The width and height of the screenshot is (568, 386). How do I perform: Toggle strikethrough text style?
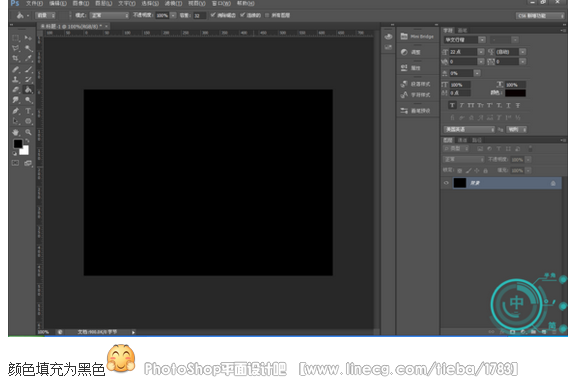pyautogui.click(x=518, y=105)
